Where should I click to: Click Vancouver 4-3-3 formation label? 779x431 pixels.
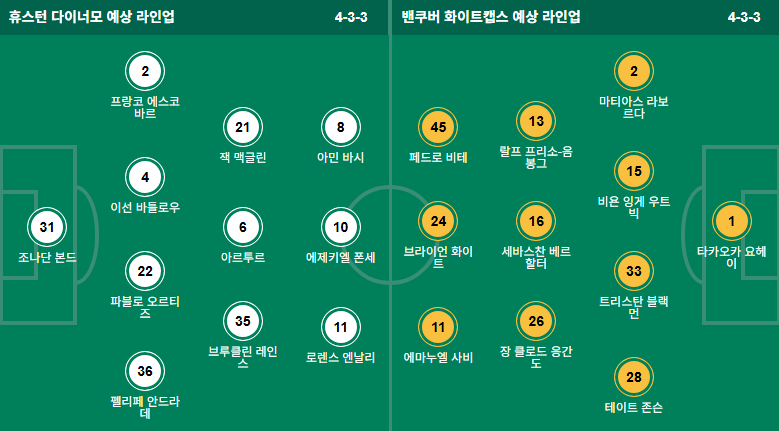click(744, 17)
